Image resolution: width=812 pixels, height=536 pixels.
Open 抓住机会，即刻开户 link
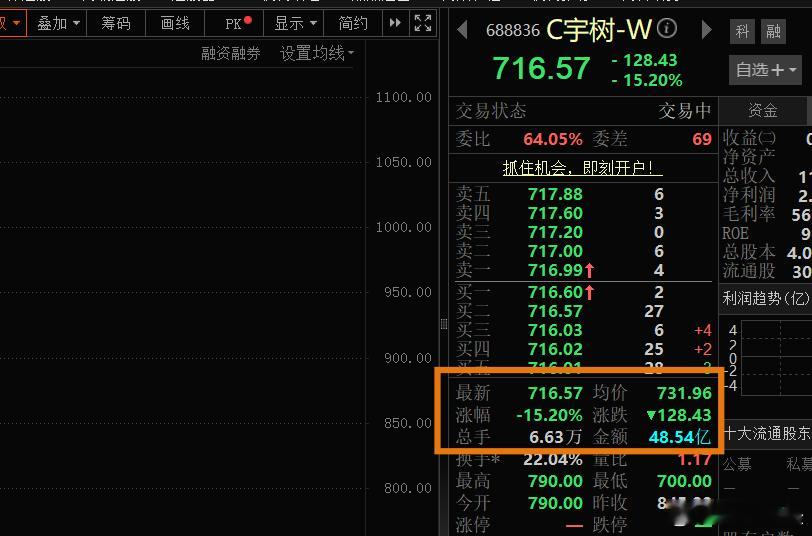pyautogui.click(x=583, y=168)
